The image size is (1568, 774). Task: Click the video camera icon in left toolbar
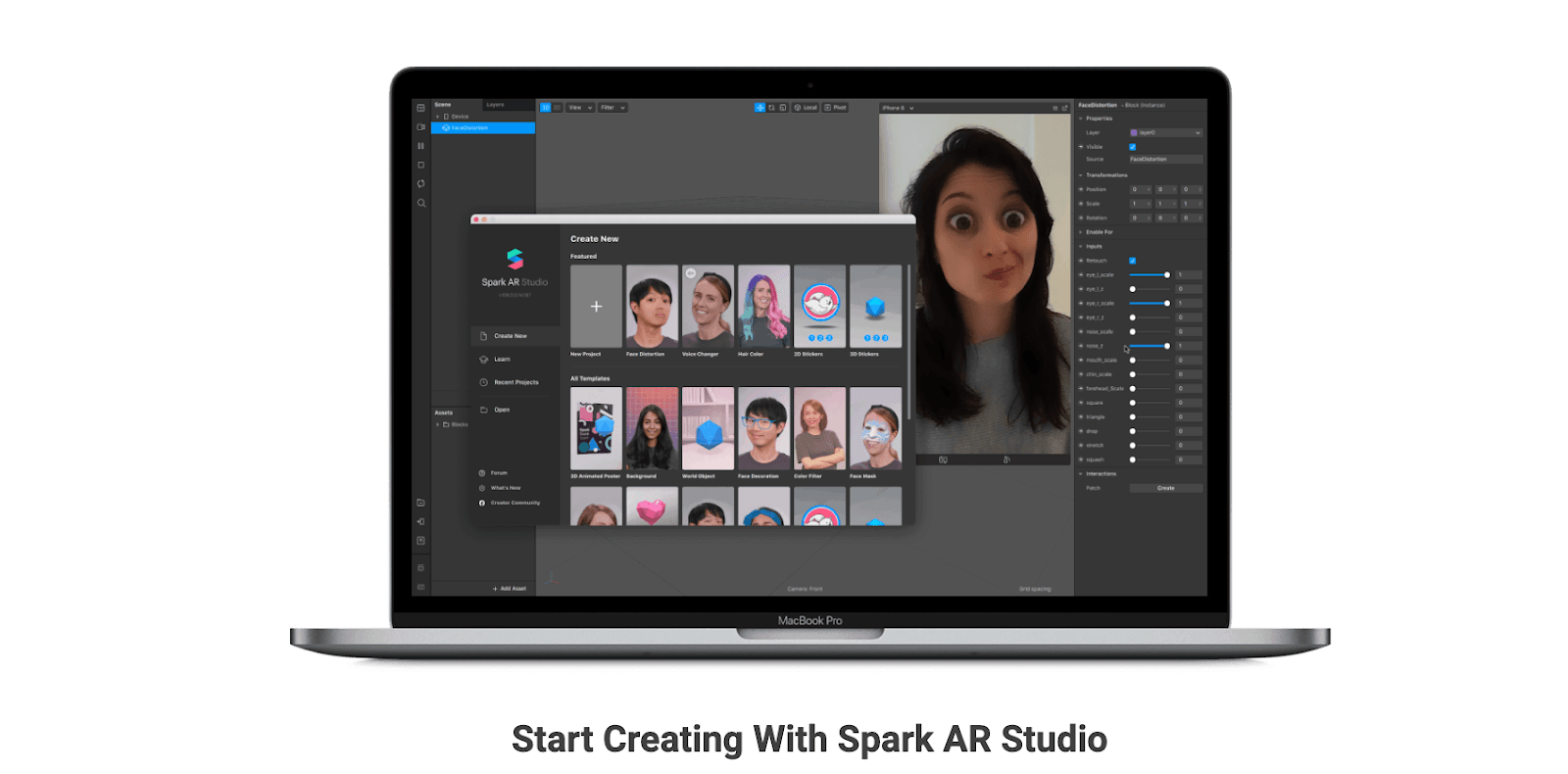coord(420,126)
